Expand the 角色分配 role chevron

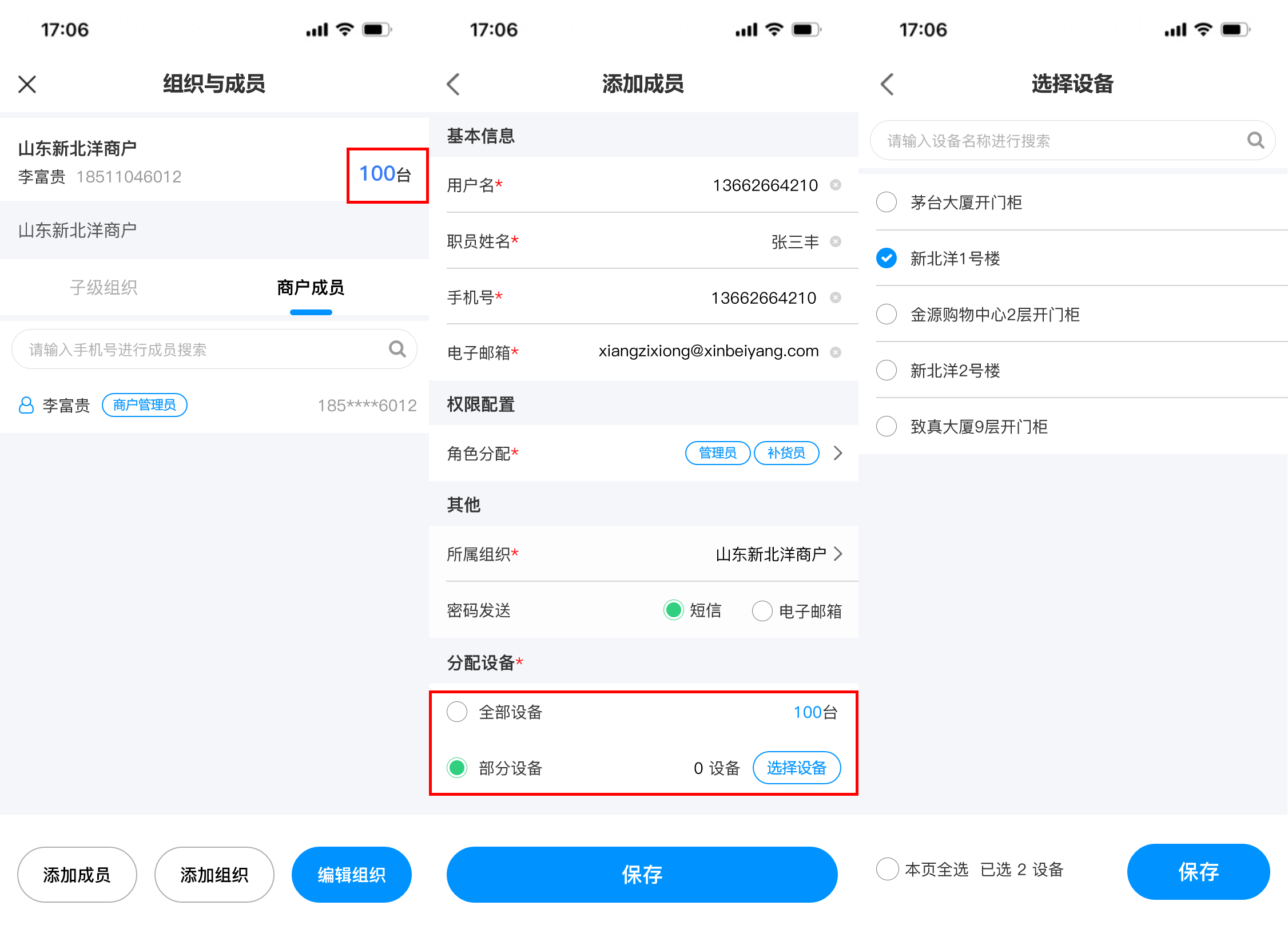coord(838,453)
